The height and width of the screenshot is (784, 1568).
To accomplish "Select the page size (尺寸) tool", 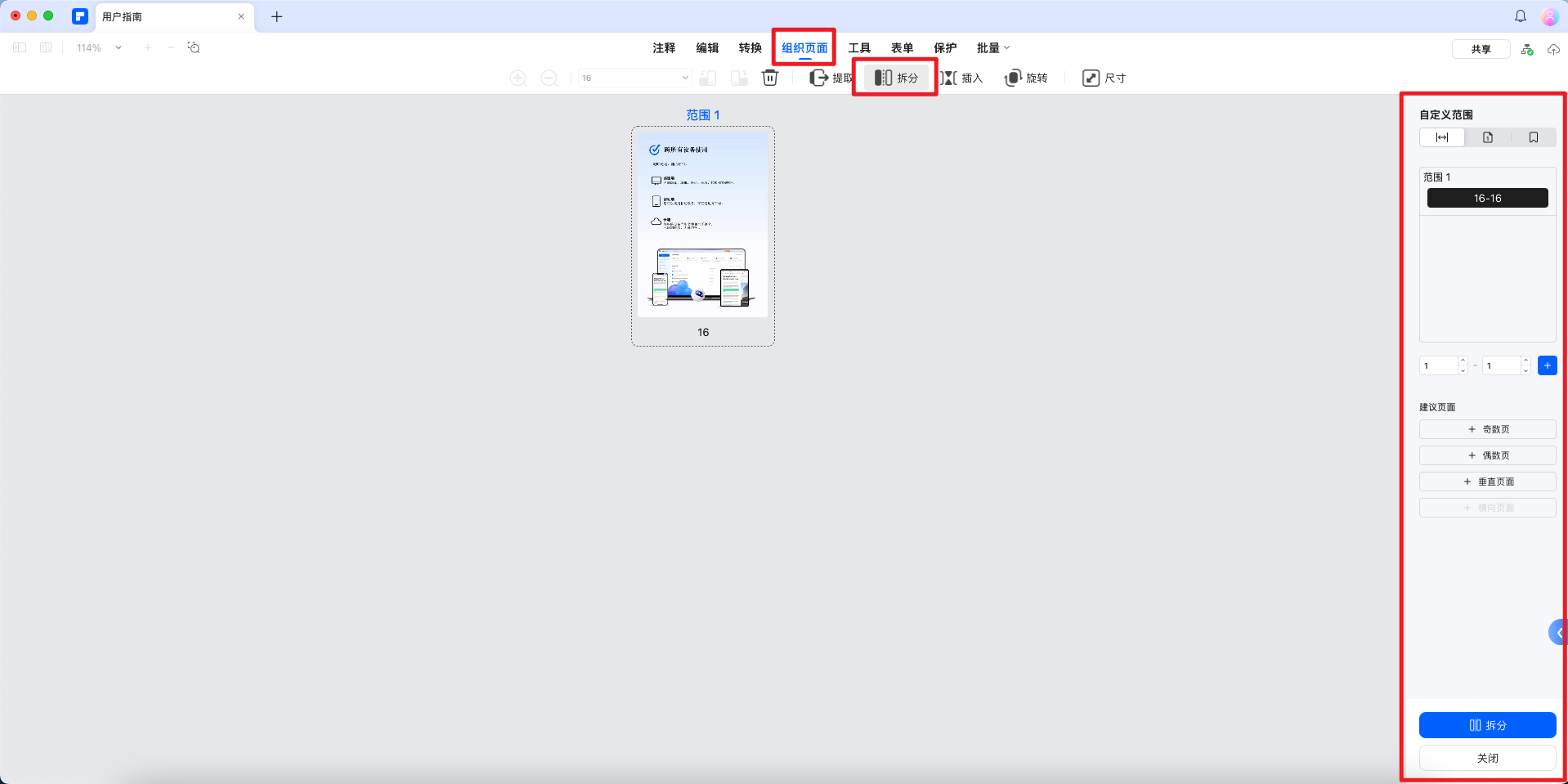I will (x=1103, y=78).
